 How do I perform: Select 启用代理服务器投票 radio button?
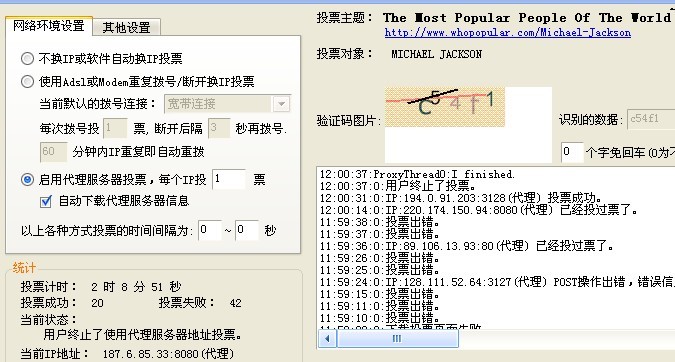pos(28,179)
